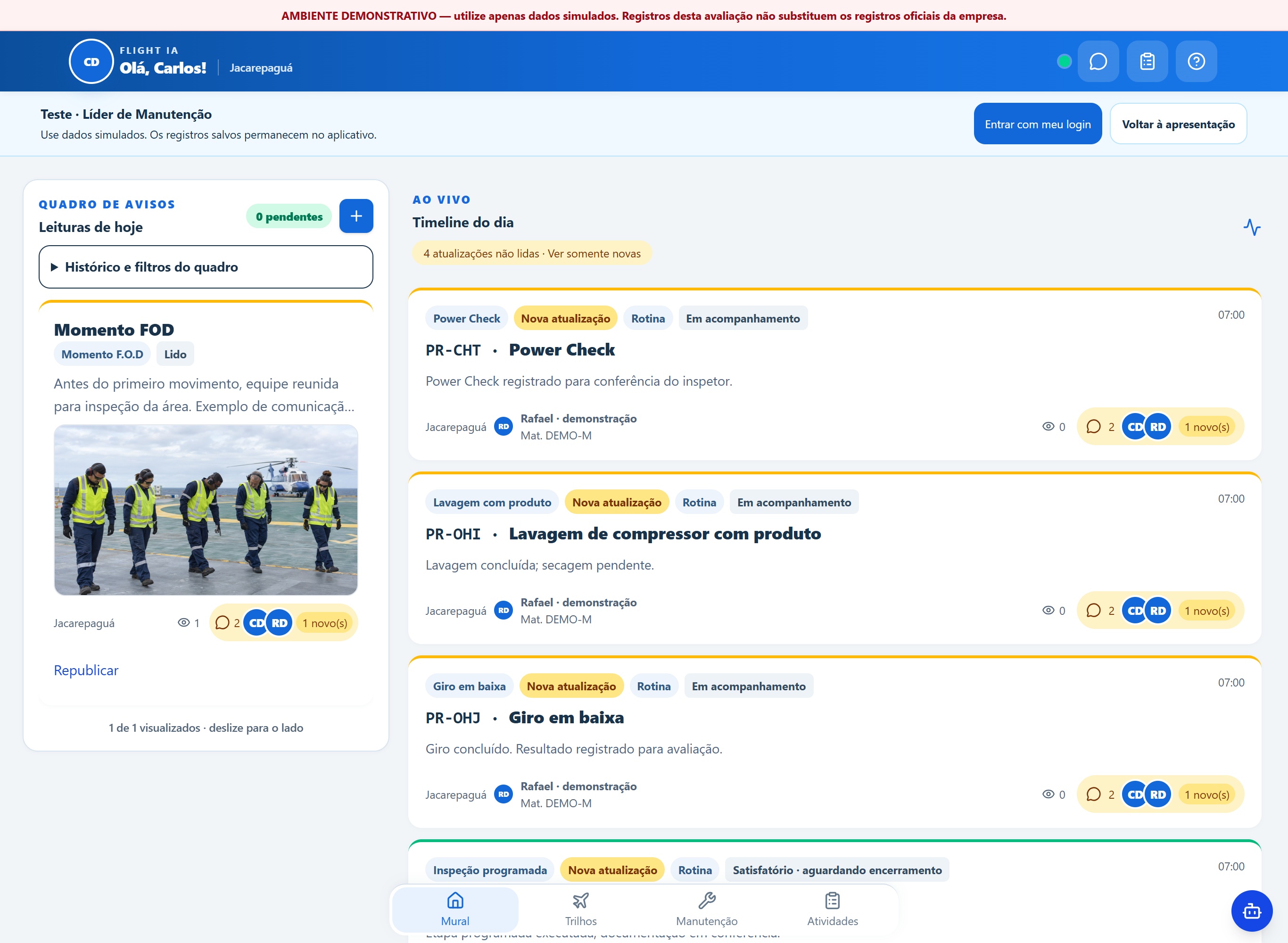The height and width of the screenshot is (943, 1288).
Task: Expand 'Histórico e filtros do quadro'
Action: pyautogui.click(x=206, y=267)
